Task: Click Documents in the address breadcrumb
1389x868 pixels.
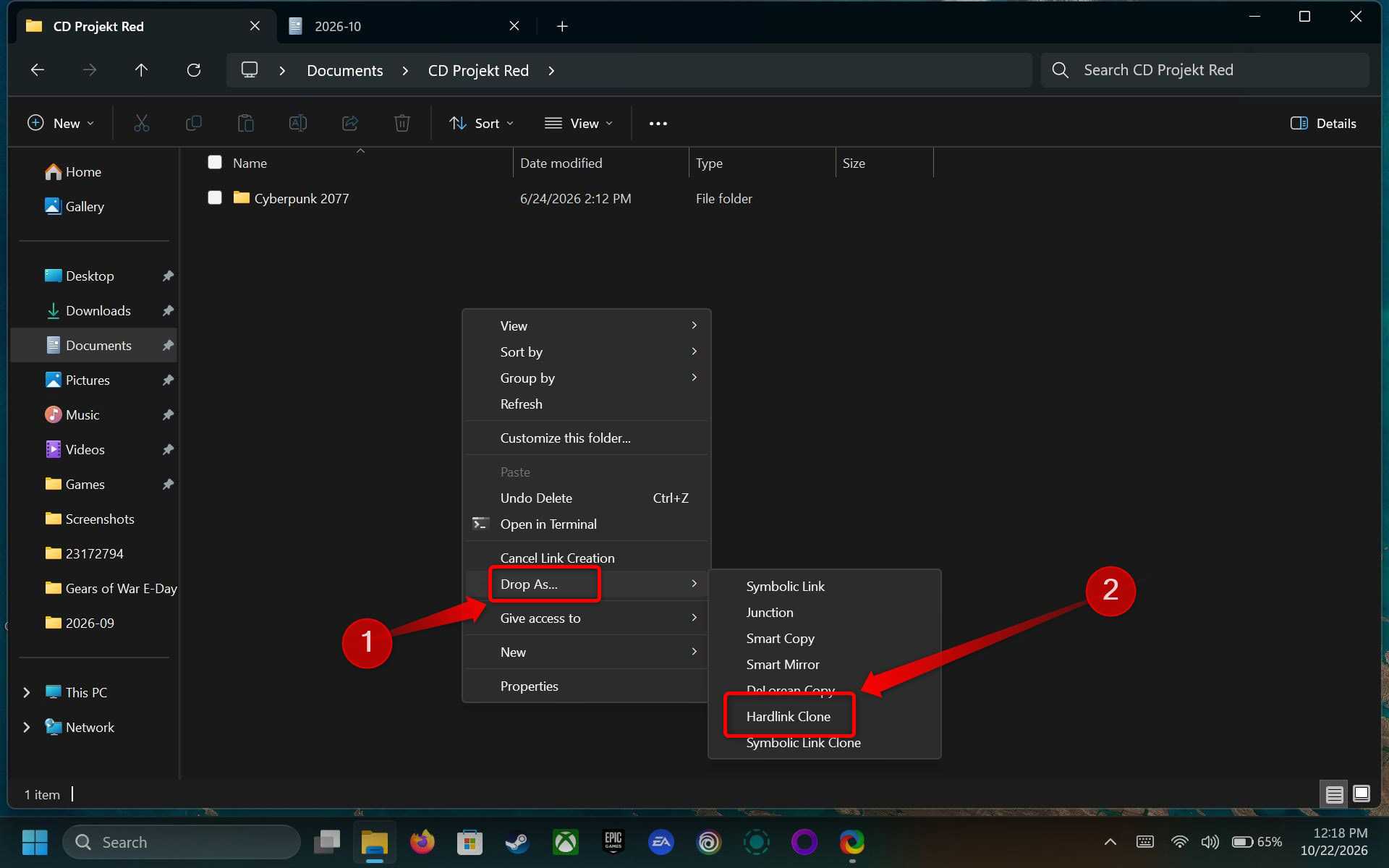Action: coord(345,71)
